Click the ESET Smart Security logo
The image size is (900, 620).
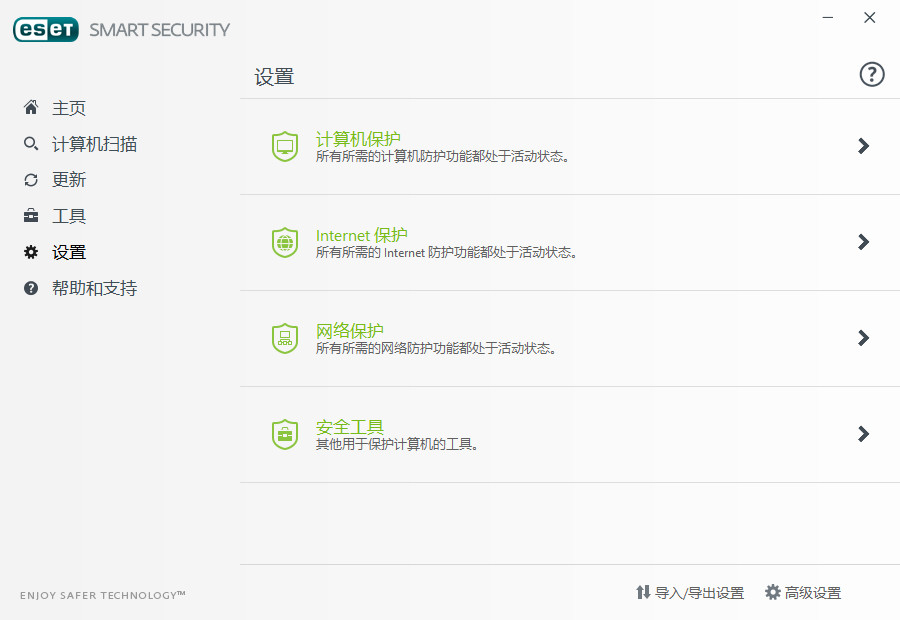(121, 30)
